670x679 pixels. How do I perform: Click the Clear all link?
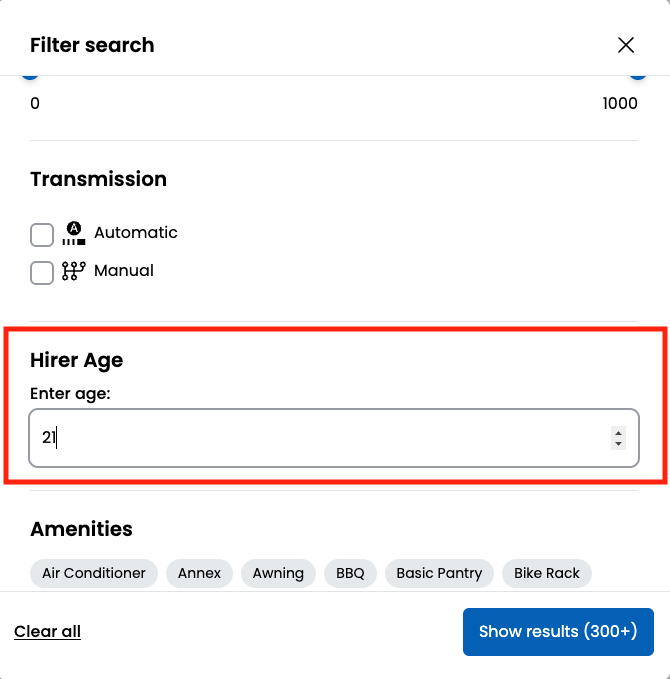pos(47,631)
